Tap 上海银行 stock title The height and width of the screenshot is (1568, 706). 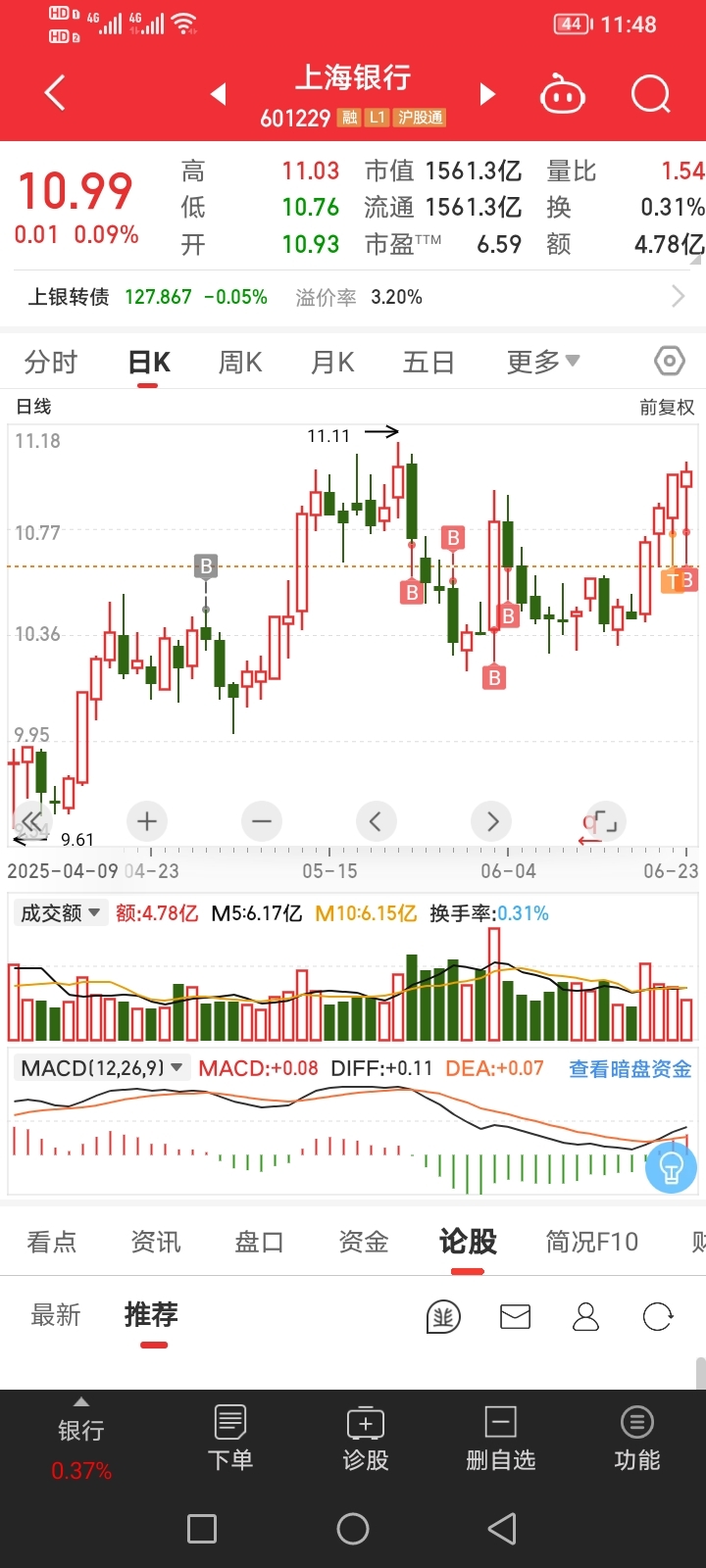tap(353, 77)
